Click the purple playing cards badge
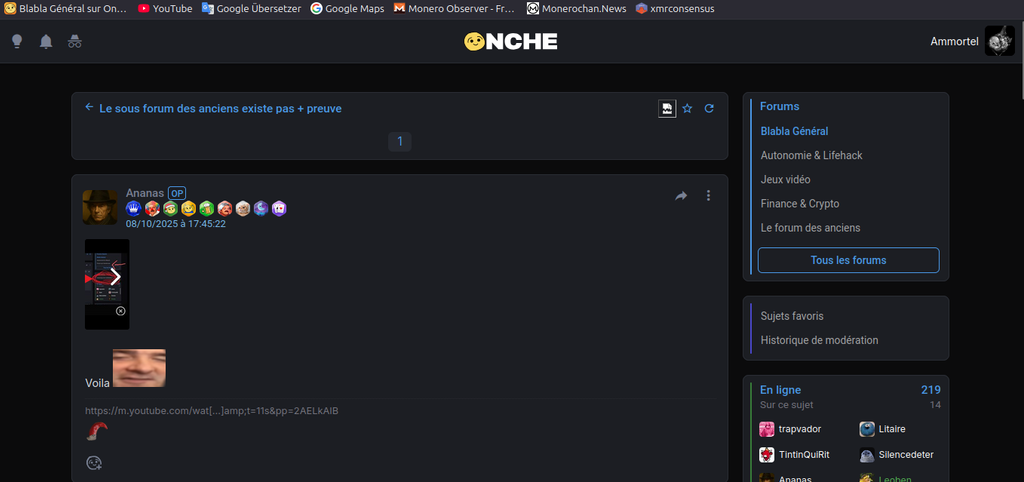Viewport: 1024px width, 482px height. coord(280,208)
